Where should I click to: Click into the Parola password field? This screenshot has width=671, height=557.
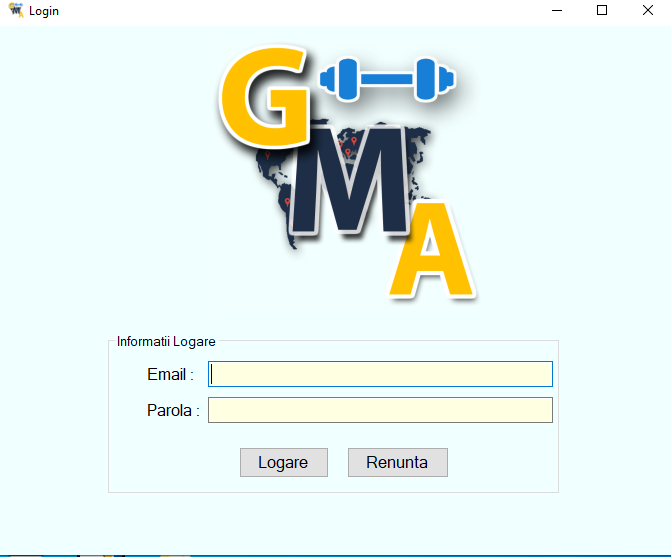380,410
